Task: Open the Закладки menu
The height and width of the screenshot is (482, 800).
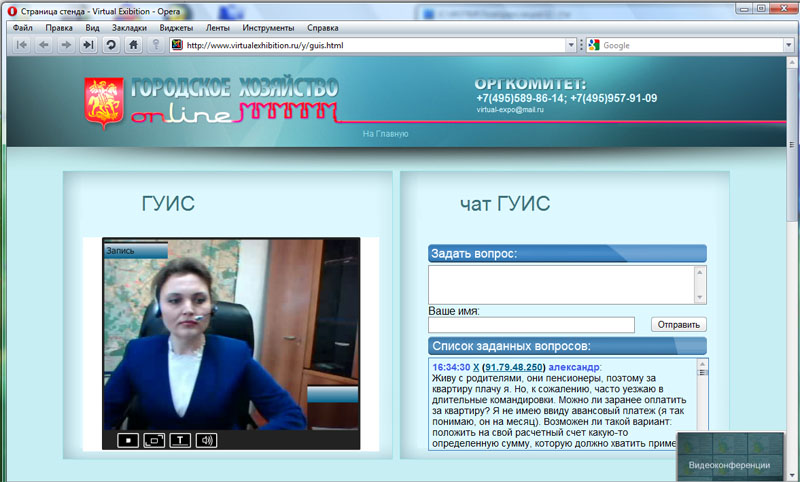Action: coord(130,28)
